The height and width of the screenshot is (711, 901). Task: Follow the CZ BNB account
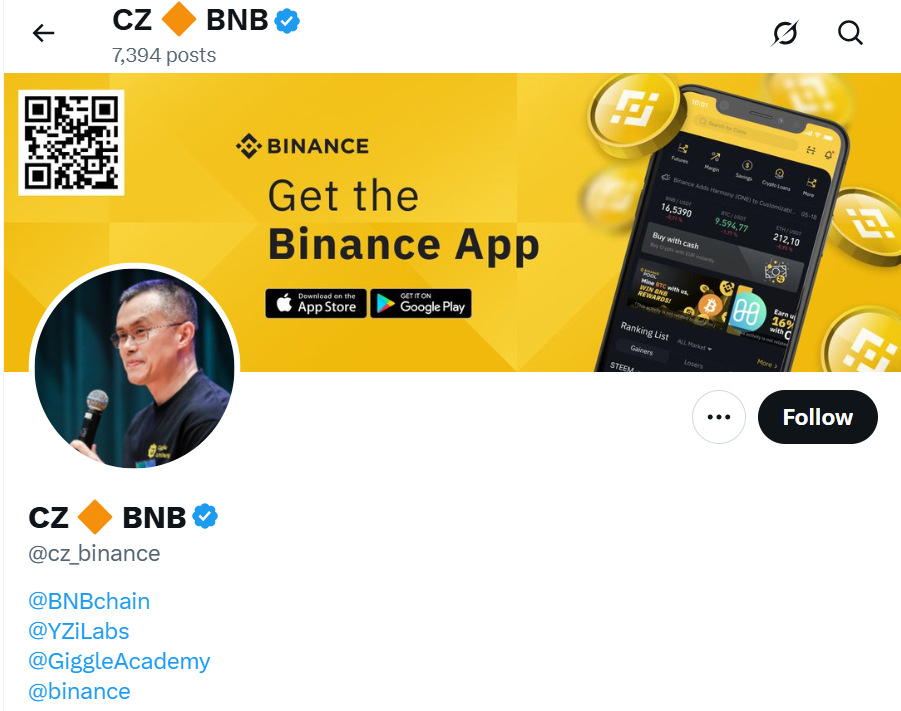[818, 417]
